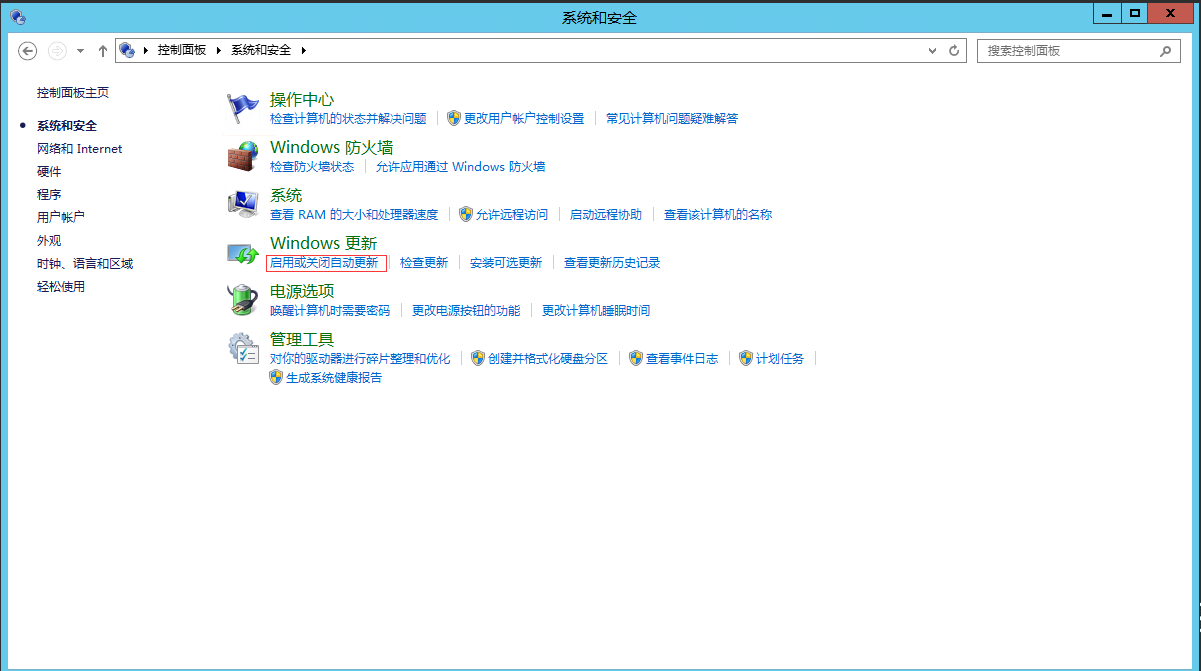
Task: Click the search magnifier icon
Action: tap(1166, 50)
